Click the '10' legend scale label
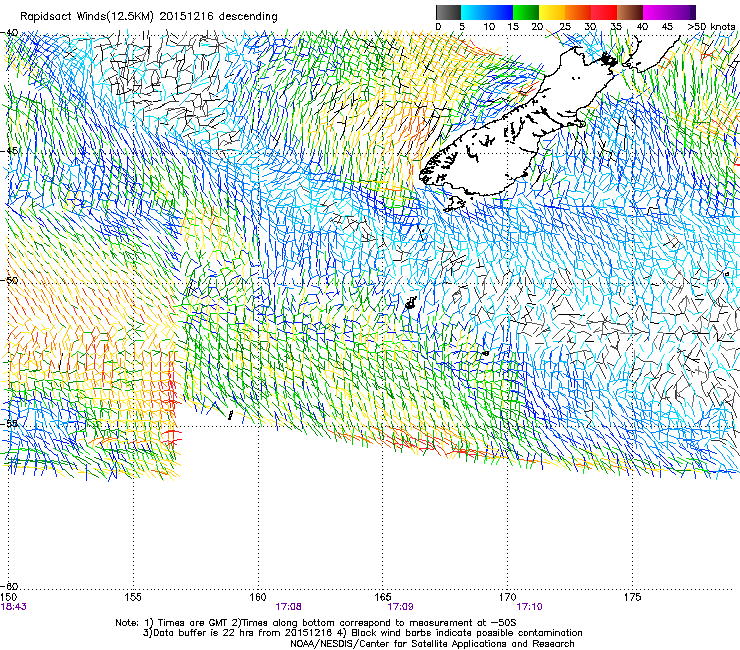 [489, 27]
